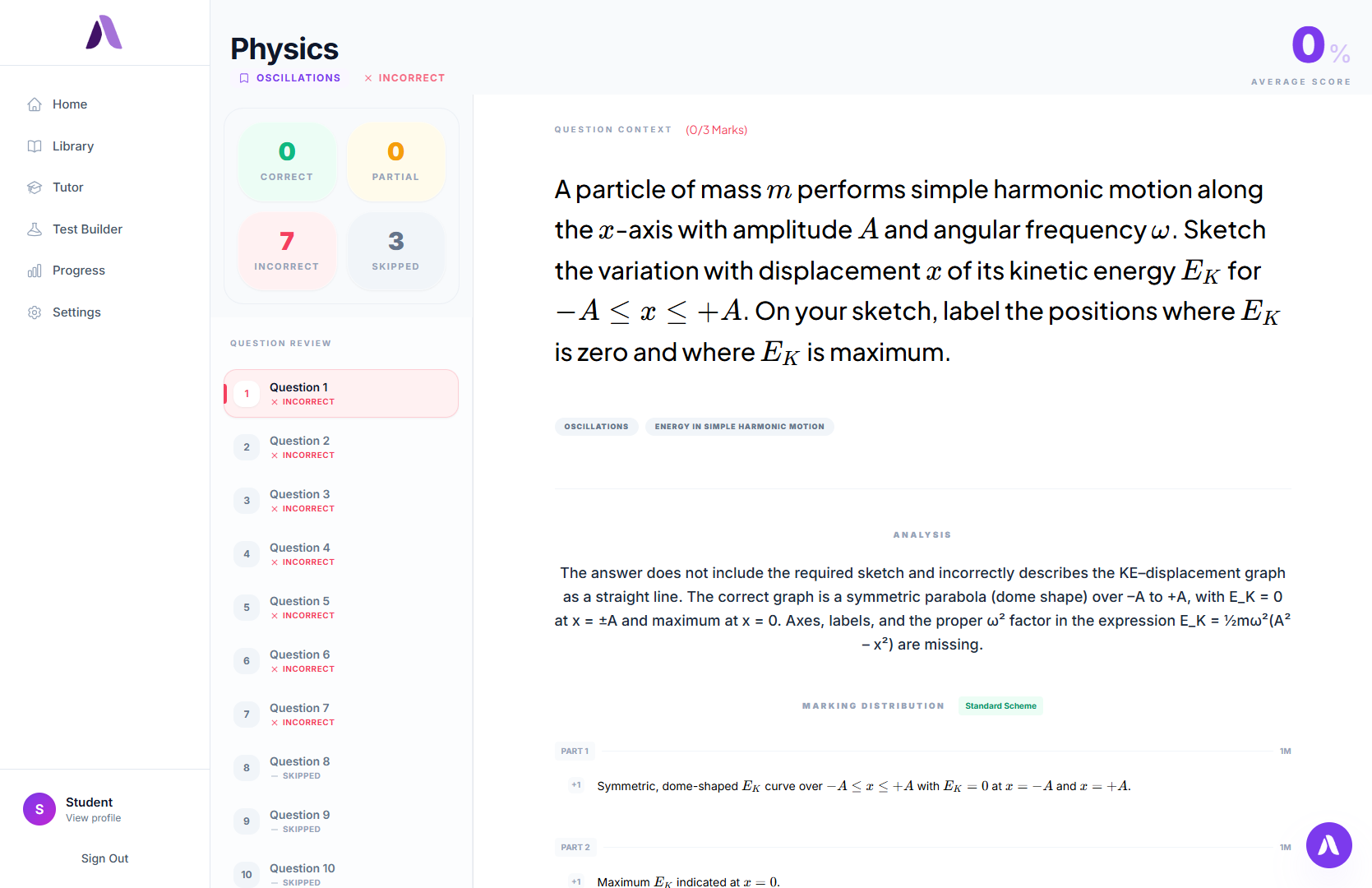Click the Skipped count card showing 3
The width and height of the screenshot is (1372, 888).
(x=395, y=251)
